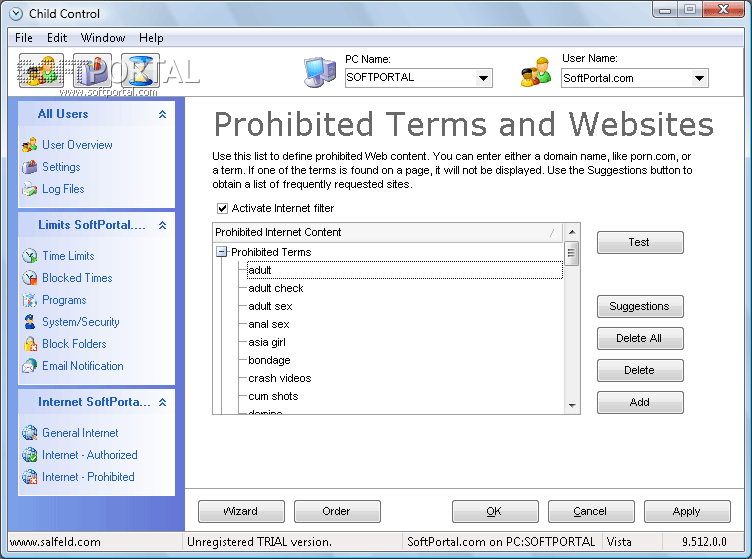Click the User Overview icon

[30, 145]
